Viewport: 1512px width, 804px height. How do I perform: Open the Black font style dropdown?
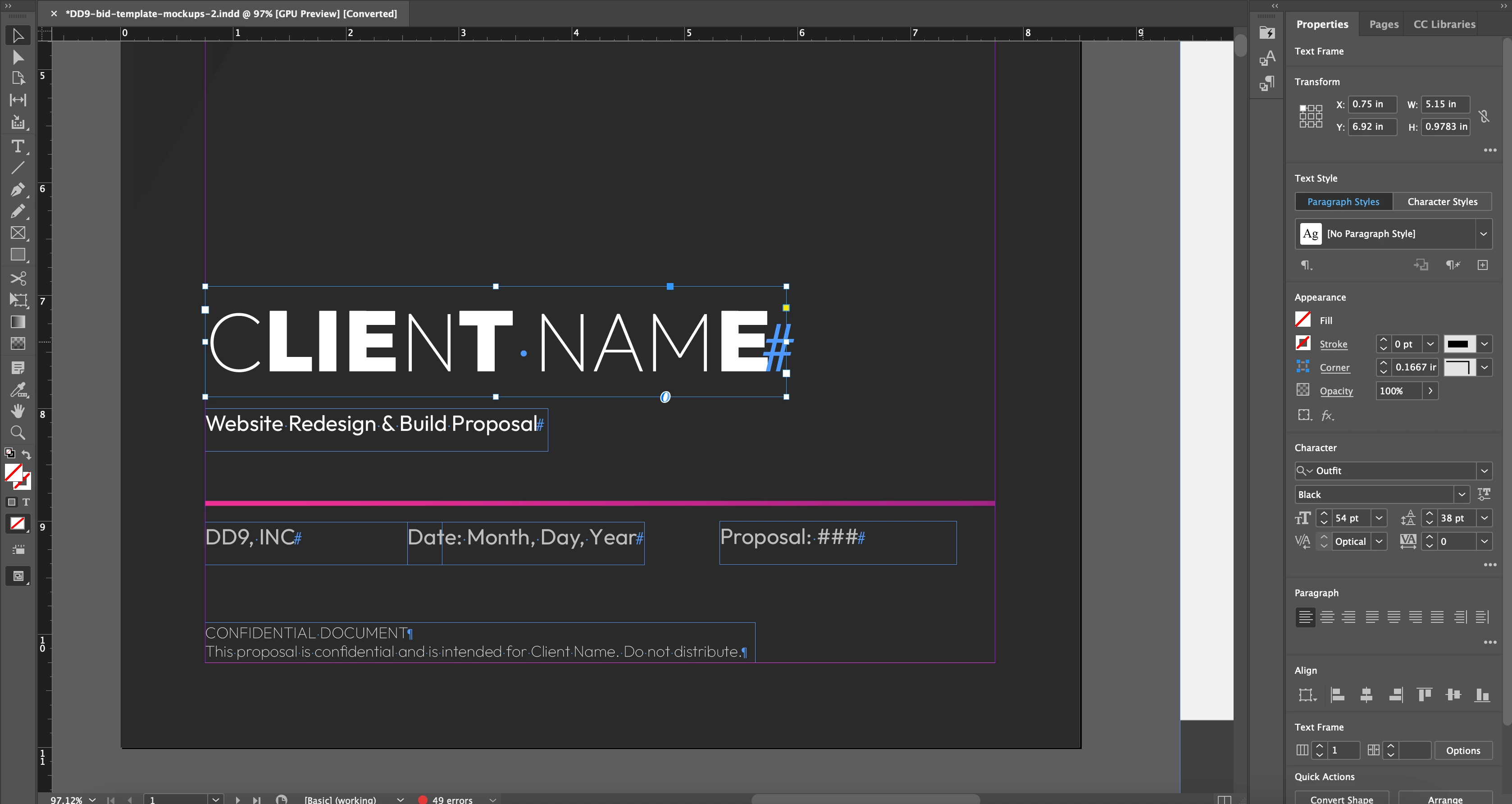coord(1462,494)
